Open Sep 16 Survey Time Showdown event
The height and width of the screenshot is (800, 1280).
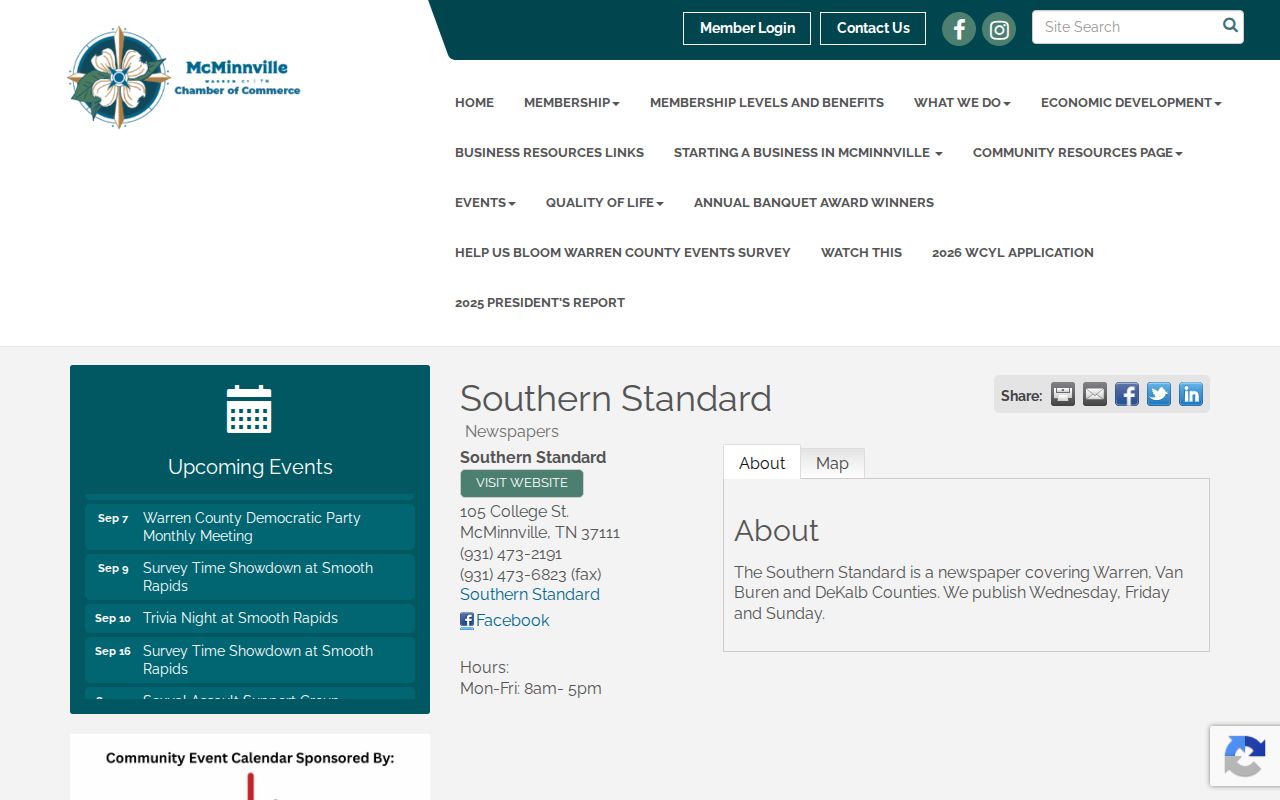[x=250, y=660]
